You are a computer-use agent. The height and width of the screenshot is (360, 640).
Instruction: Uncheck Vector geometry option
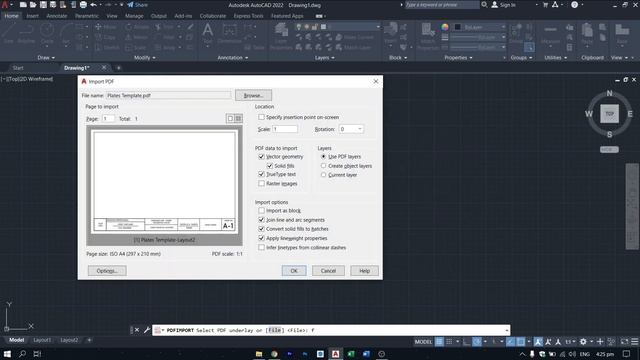point(261,157)
